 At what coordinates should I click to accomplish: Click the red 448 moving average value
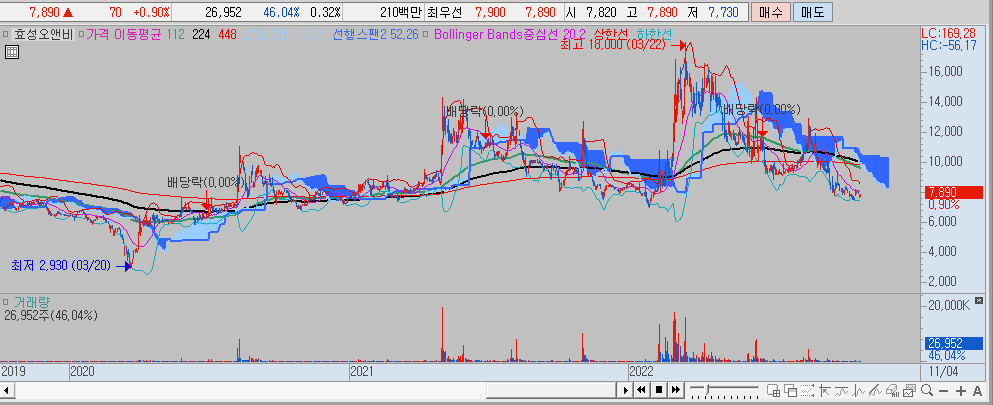[x=227, y=34]
